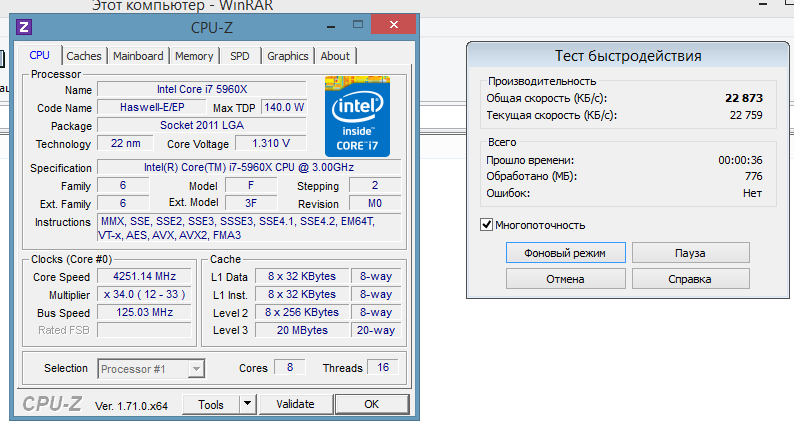Image resolution: width=794 pixels, height=443 pixels.
Task: Click the 1.310 V core voltage value
Action: click(x=271, y=143)
